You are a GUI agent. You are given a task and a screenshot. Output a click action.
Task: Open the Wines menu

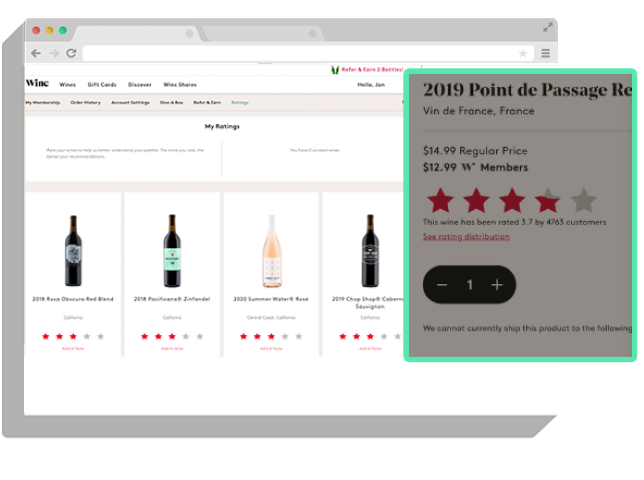point(67,85)
